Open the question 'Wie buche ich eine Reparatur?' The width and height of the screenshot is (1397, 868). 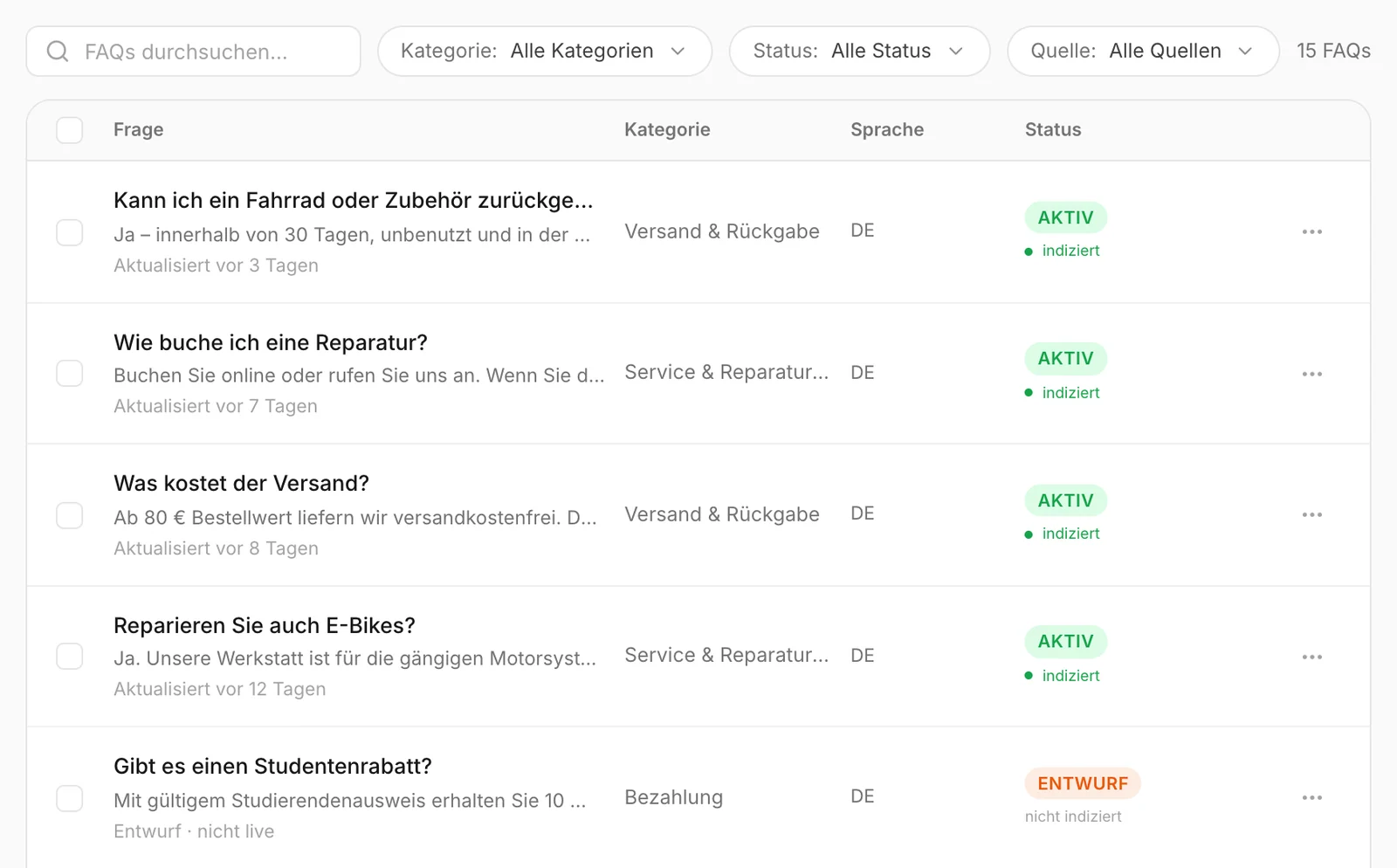(271, 343)
